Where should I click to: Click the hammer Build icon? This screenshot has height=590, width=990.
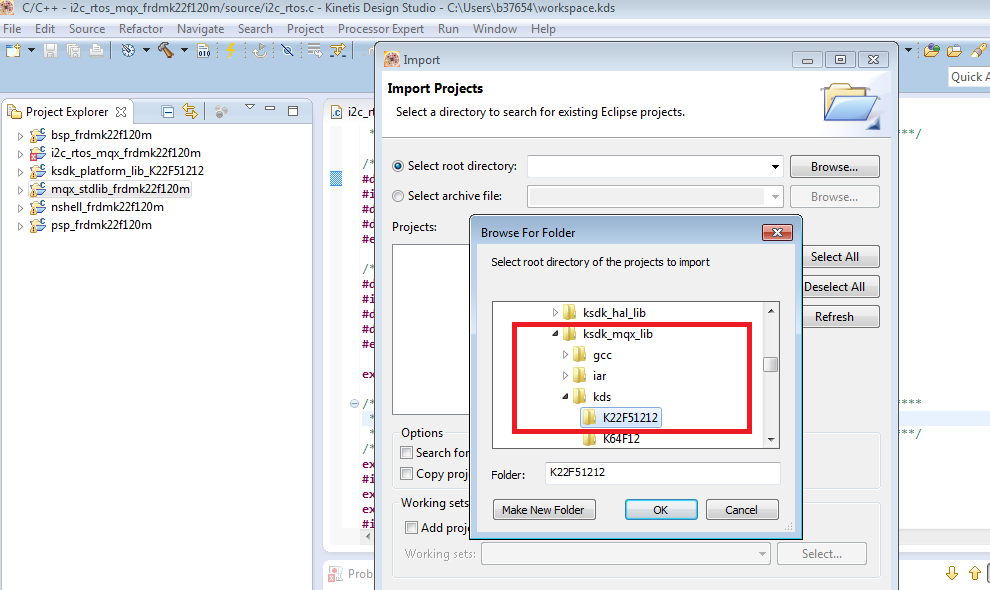point(166,50)
